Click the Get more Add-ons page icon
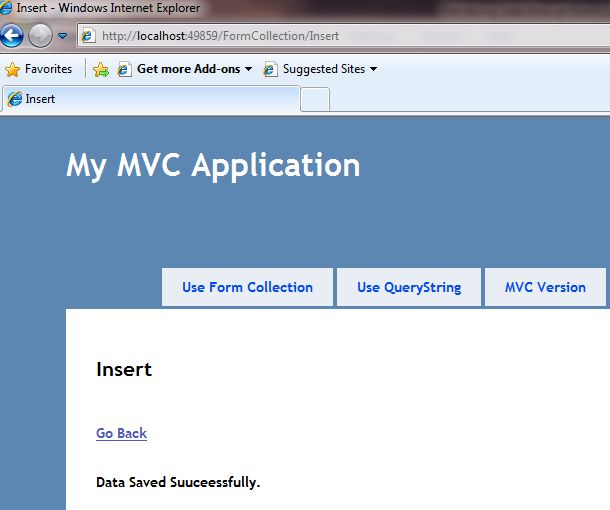The height and width of the screenshot is (510, 610). click(x=124, y=70)
